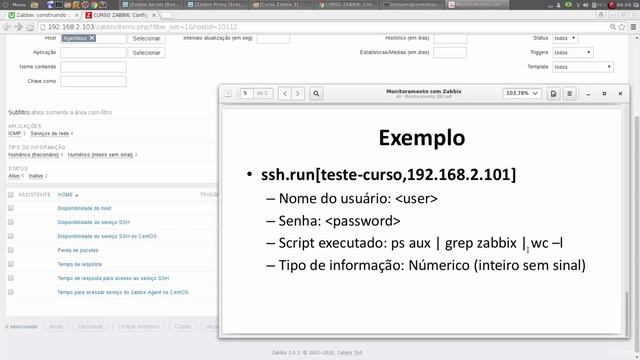Remove the selected host tag with X
This screenshot has width=640, height=360.
(x=92, y=38)
